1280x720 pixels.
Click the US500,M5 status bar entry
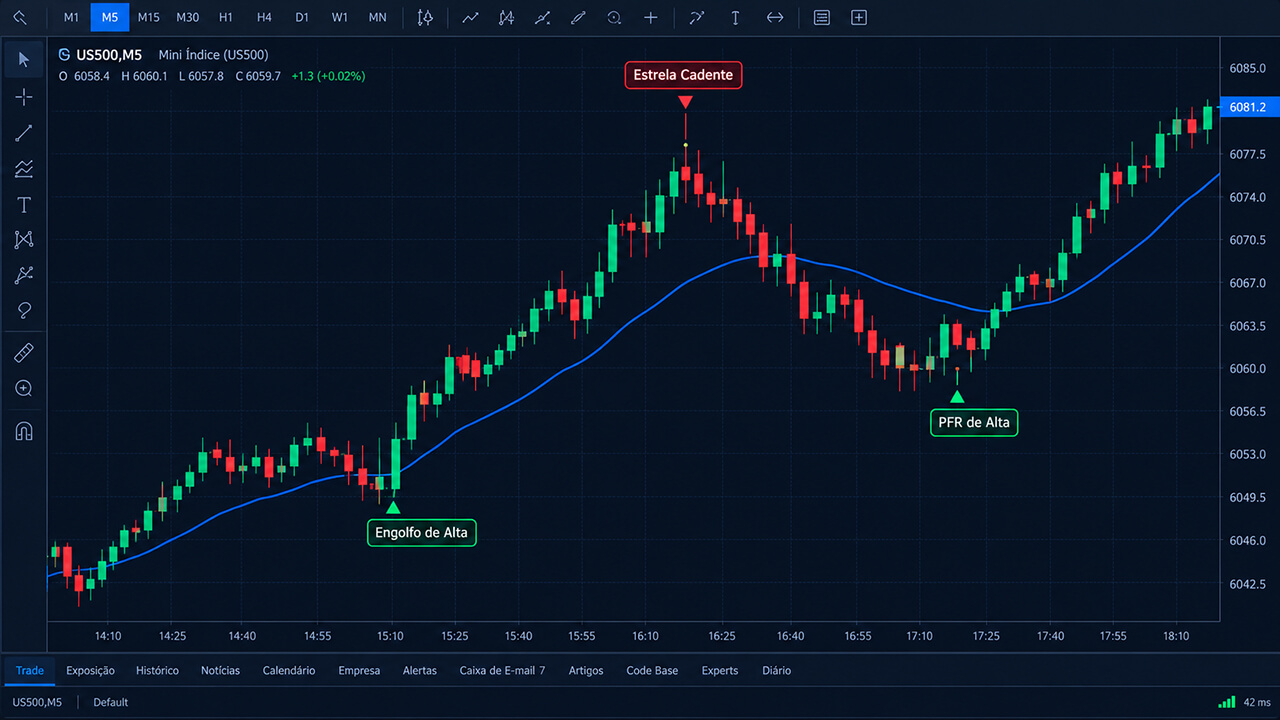(x=37, y=702)
